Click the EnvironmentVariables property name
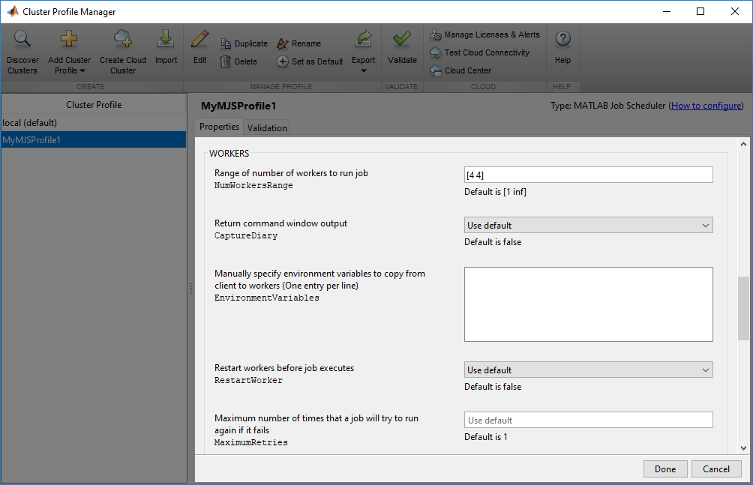 click(x=267, y=298)
